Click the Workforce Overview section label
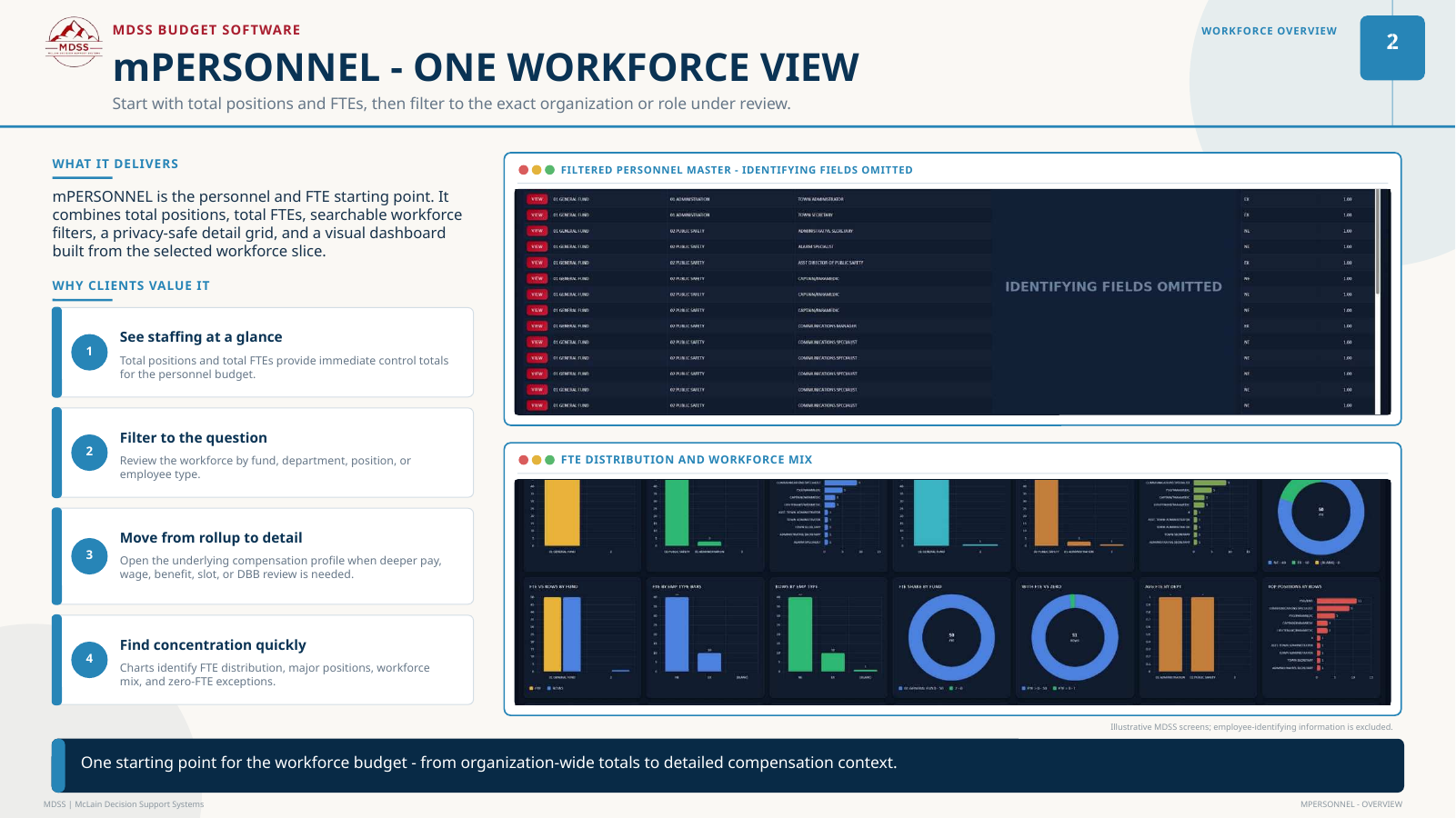The height and width of the screenshot is (818, 1456). click(1269, 31)
